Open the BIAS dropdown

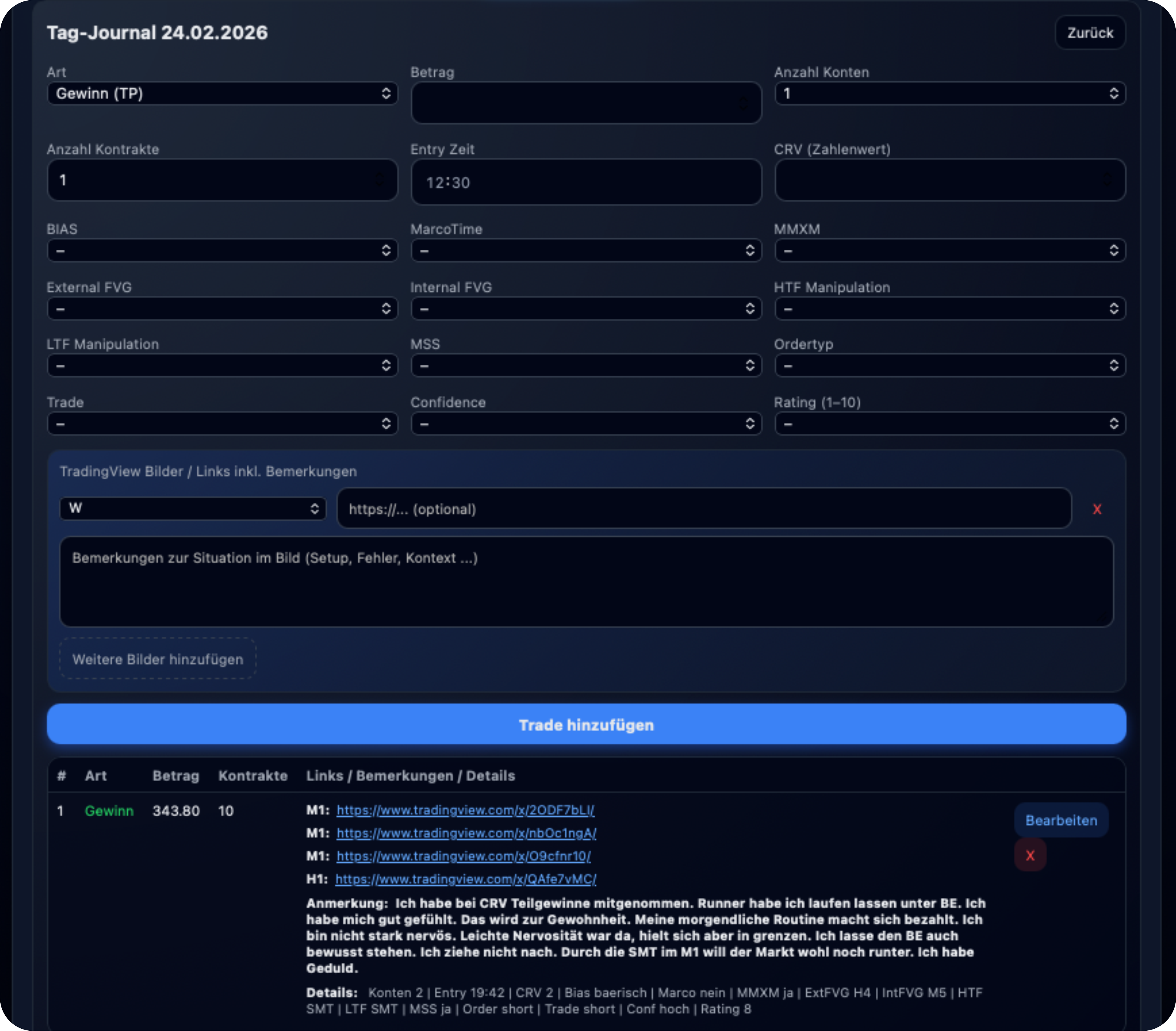tap(222, 250)
